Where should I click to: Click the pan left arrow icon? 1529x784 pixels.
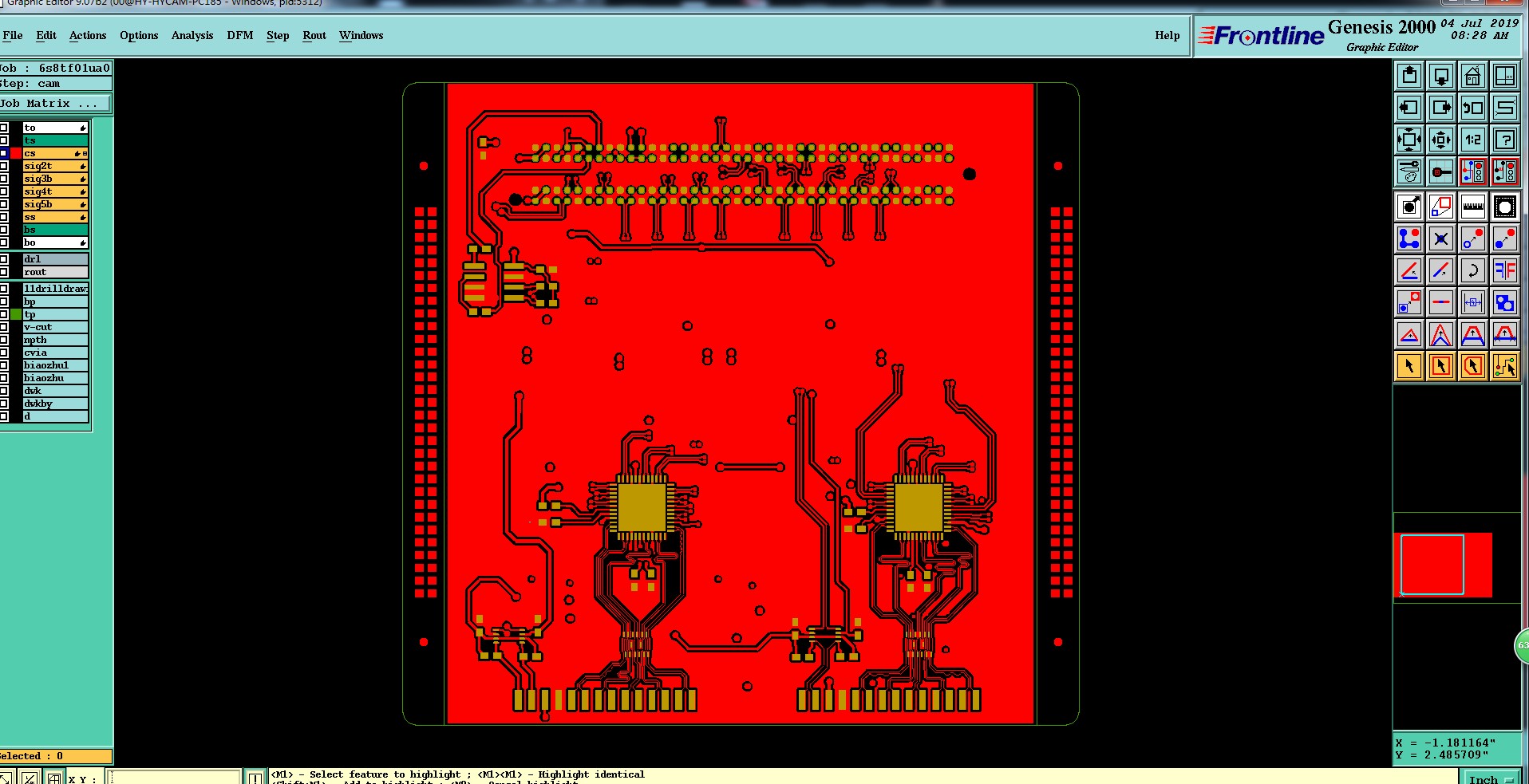point(1408,108)
